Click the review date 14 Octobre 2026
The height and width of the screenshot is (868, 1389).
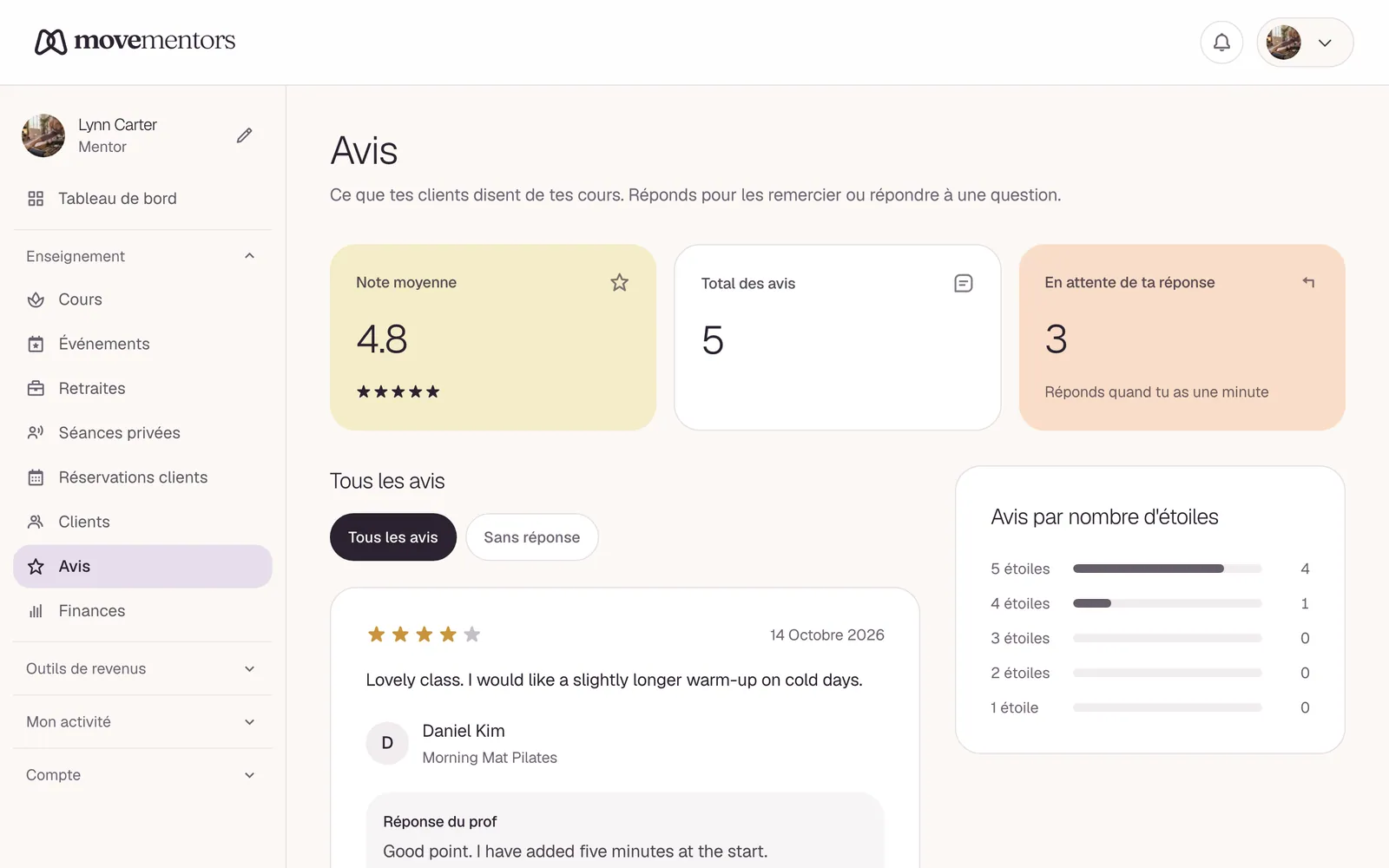pos(827,635)
